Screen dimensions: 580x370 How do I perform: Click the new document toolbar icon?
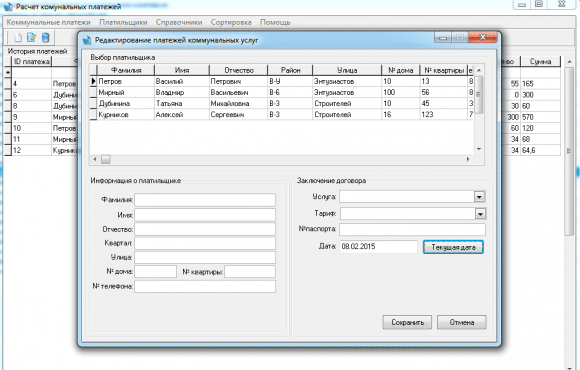click(x=18, y=37)
